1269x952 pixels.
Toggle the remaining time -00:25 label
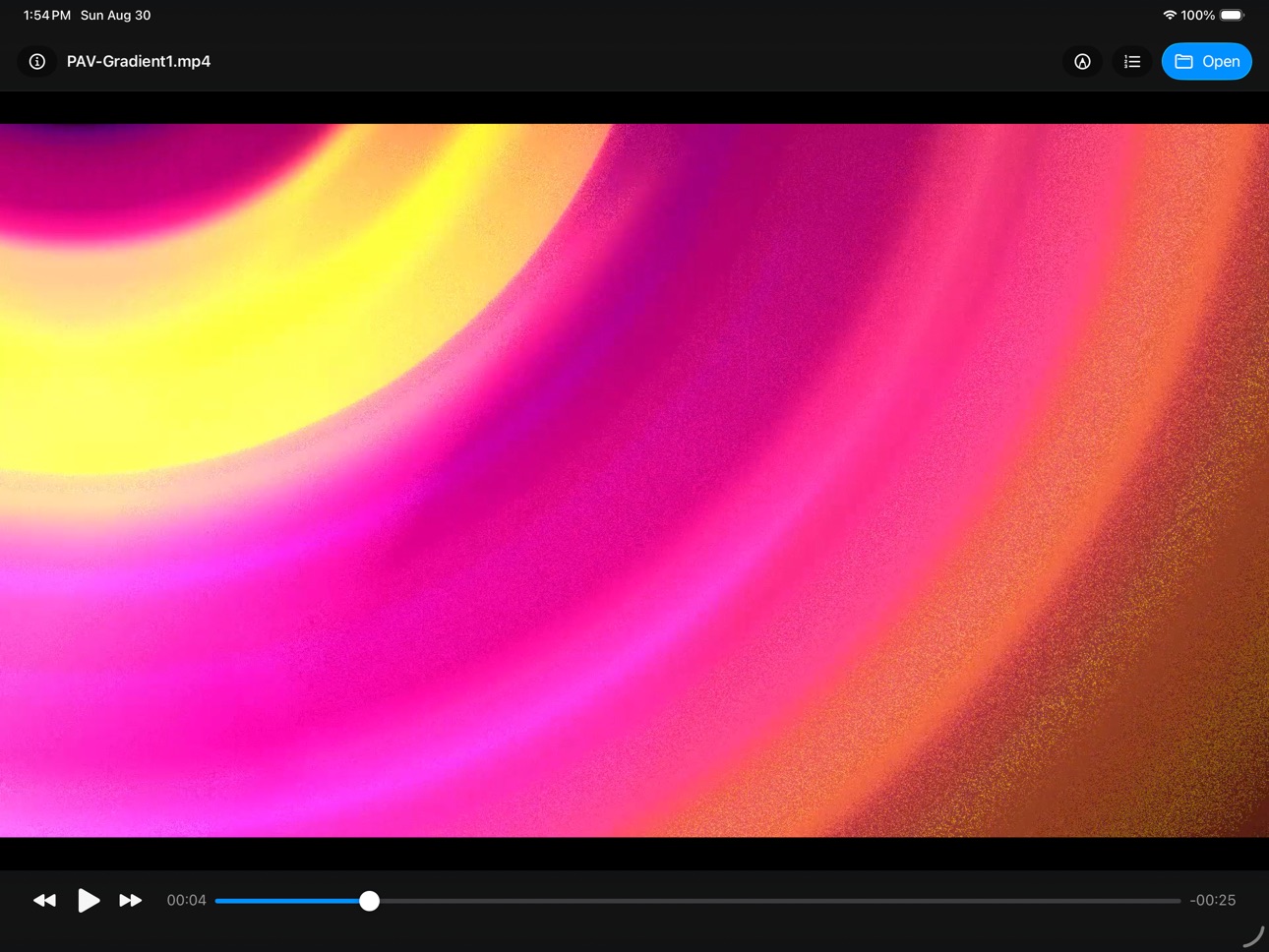tap(1213, 900)
